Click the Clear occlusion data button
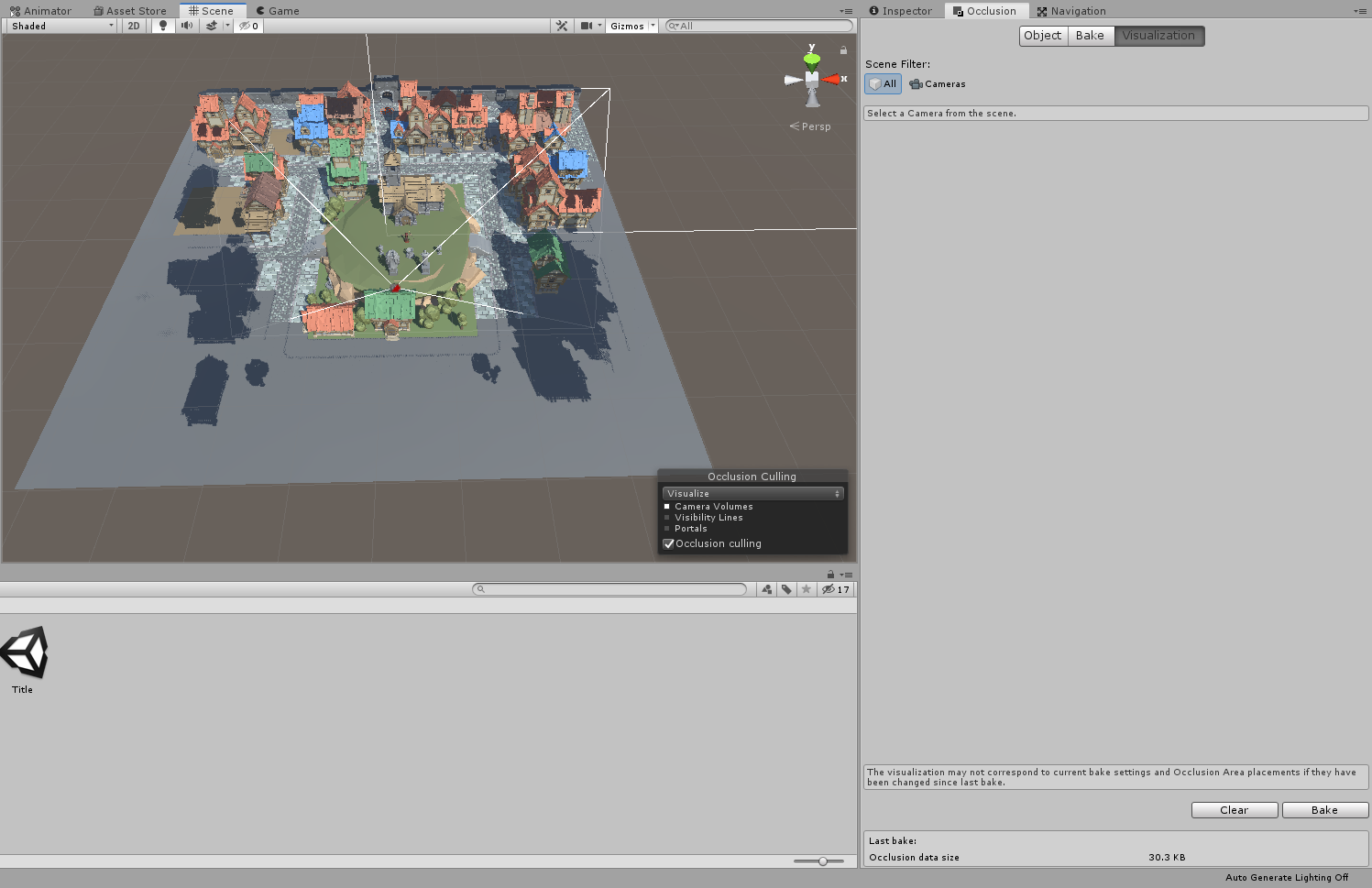The width and height of the screenshot is (1372, 888). pyautogui.click(x=1235, y=810)
